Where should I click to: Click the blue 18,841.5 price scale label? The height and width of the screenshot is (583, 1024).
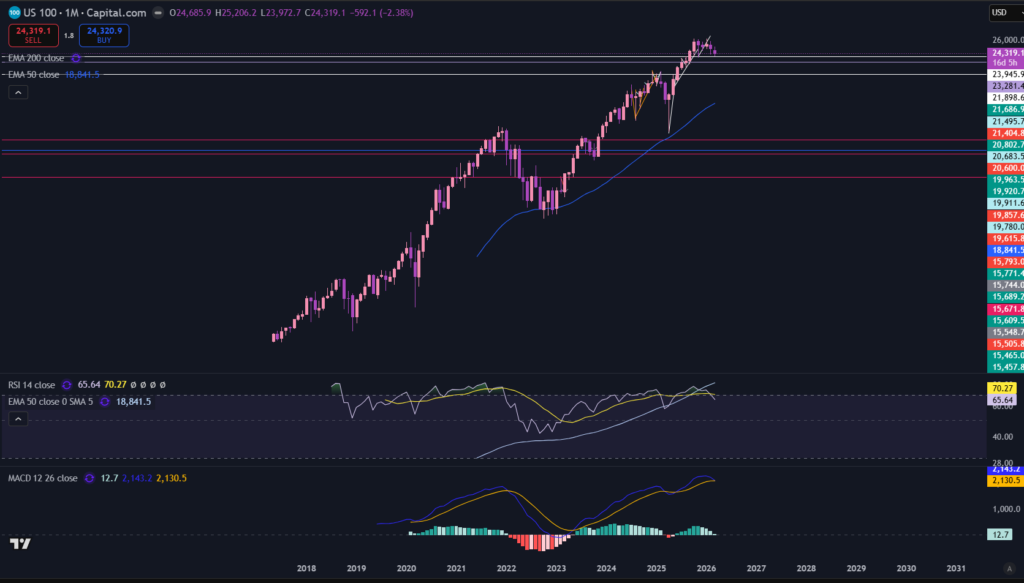pos(1006,250)
